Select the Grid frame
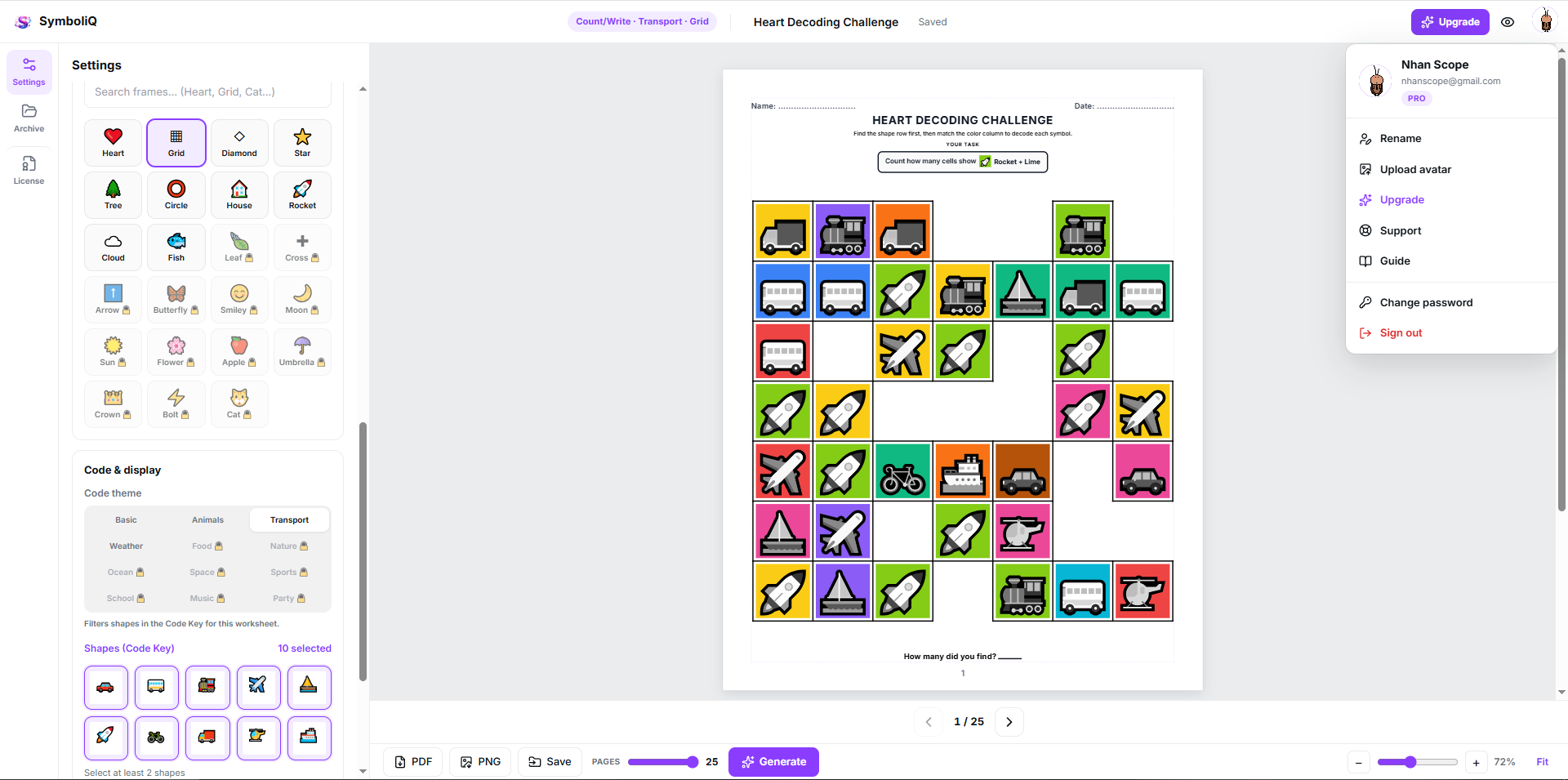The height and width of the screenshot is (780, 1568). (176, 143)
